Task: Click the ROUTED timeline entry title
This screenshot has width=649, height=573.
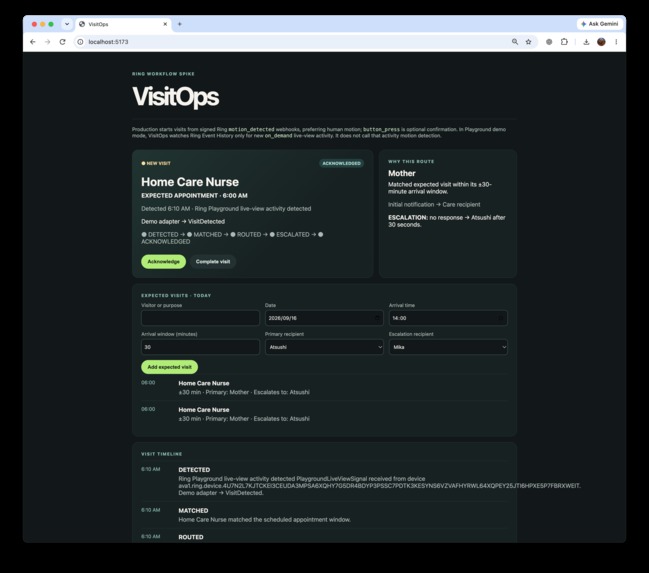Action: tap(191, 537)
